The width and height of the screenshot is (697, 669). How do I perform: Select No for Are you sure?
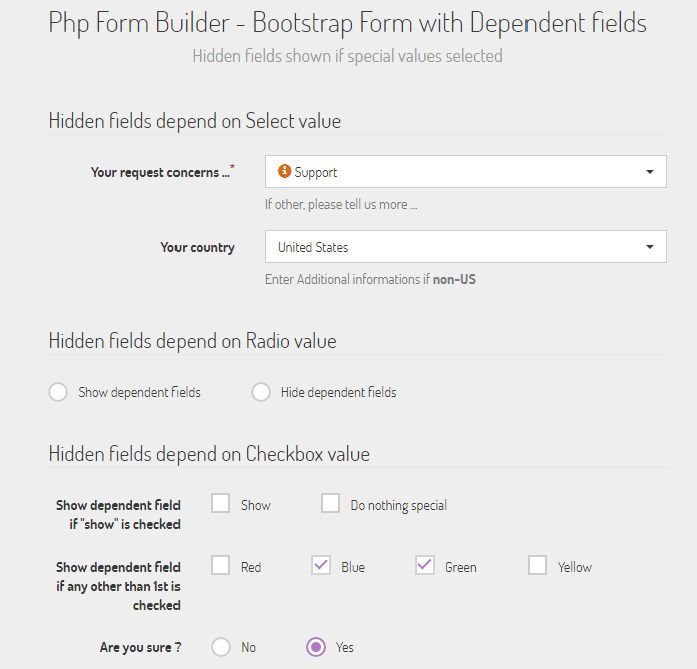(221, 647)
